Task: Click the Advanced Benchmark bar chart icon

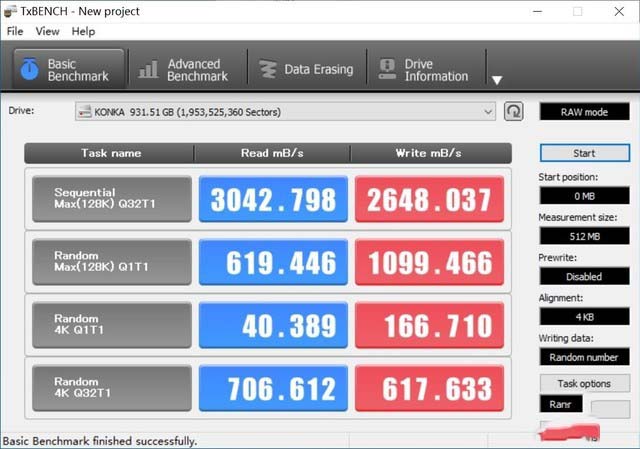Action: pos(148,69)
